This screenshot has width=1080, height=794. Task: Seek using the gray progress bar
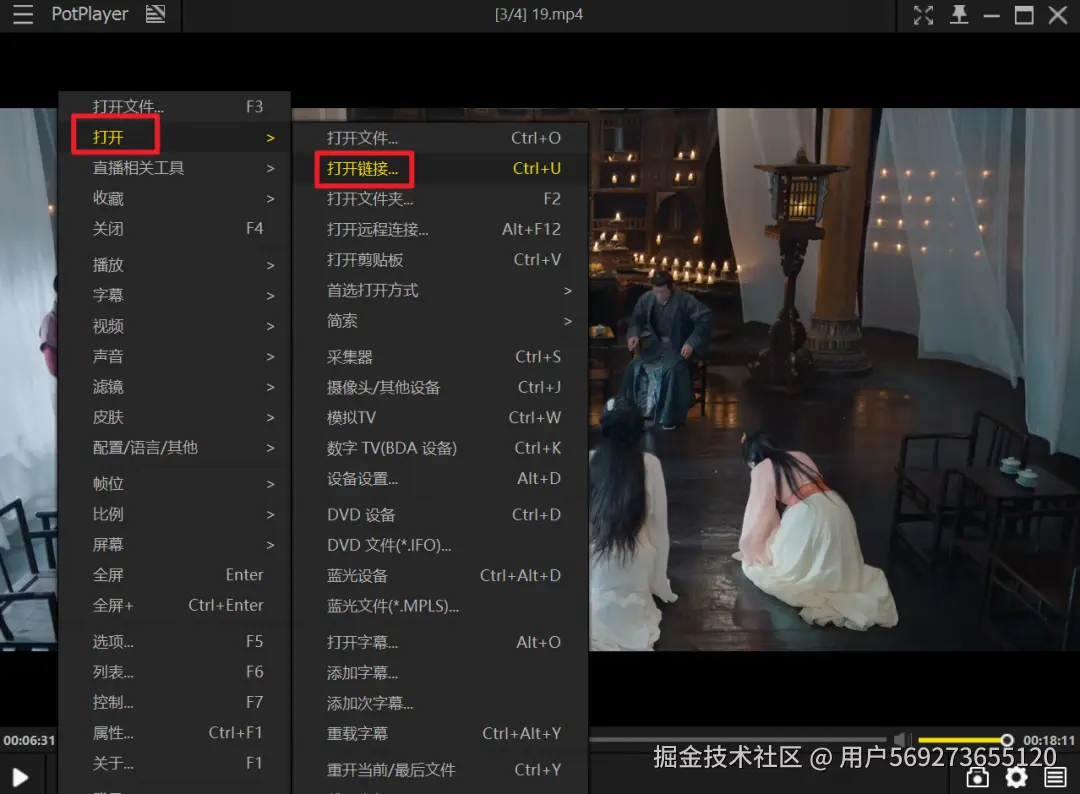coord(737,740)
